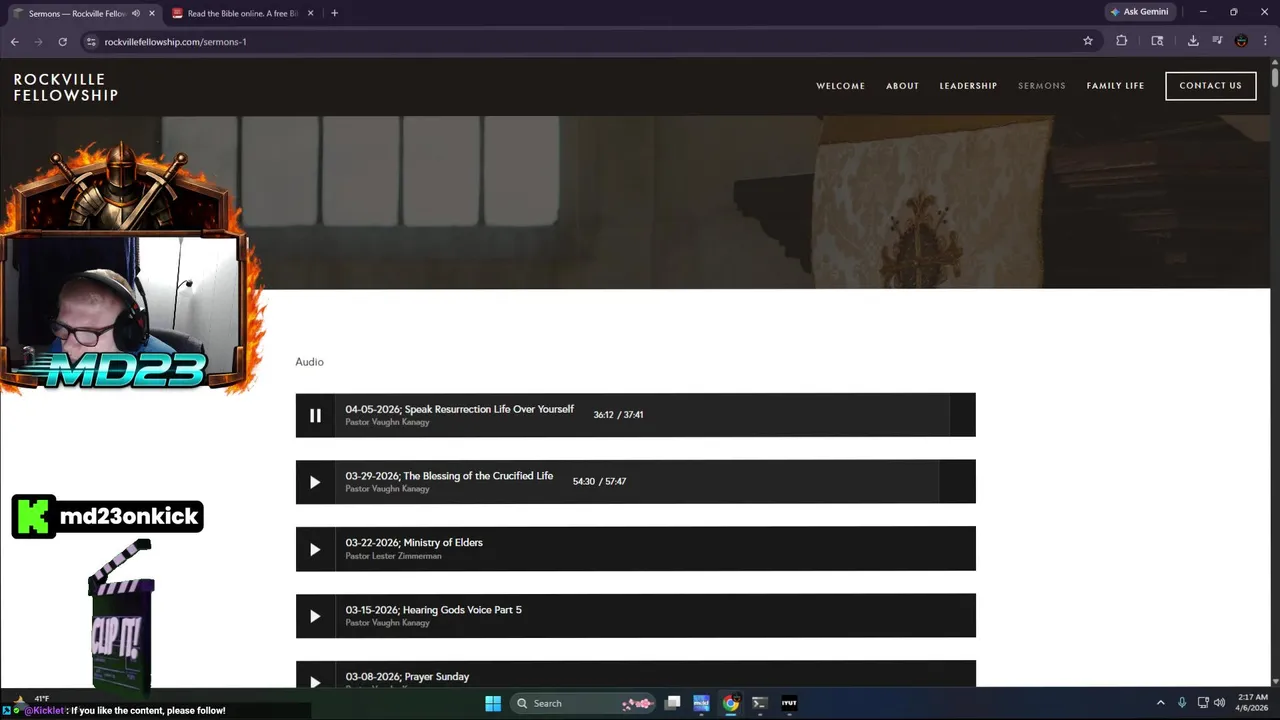Open the About menu item

[902, 86]
